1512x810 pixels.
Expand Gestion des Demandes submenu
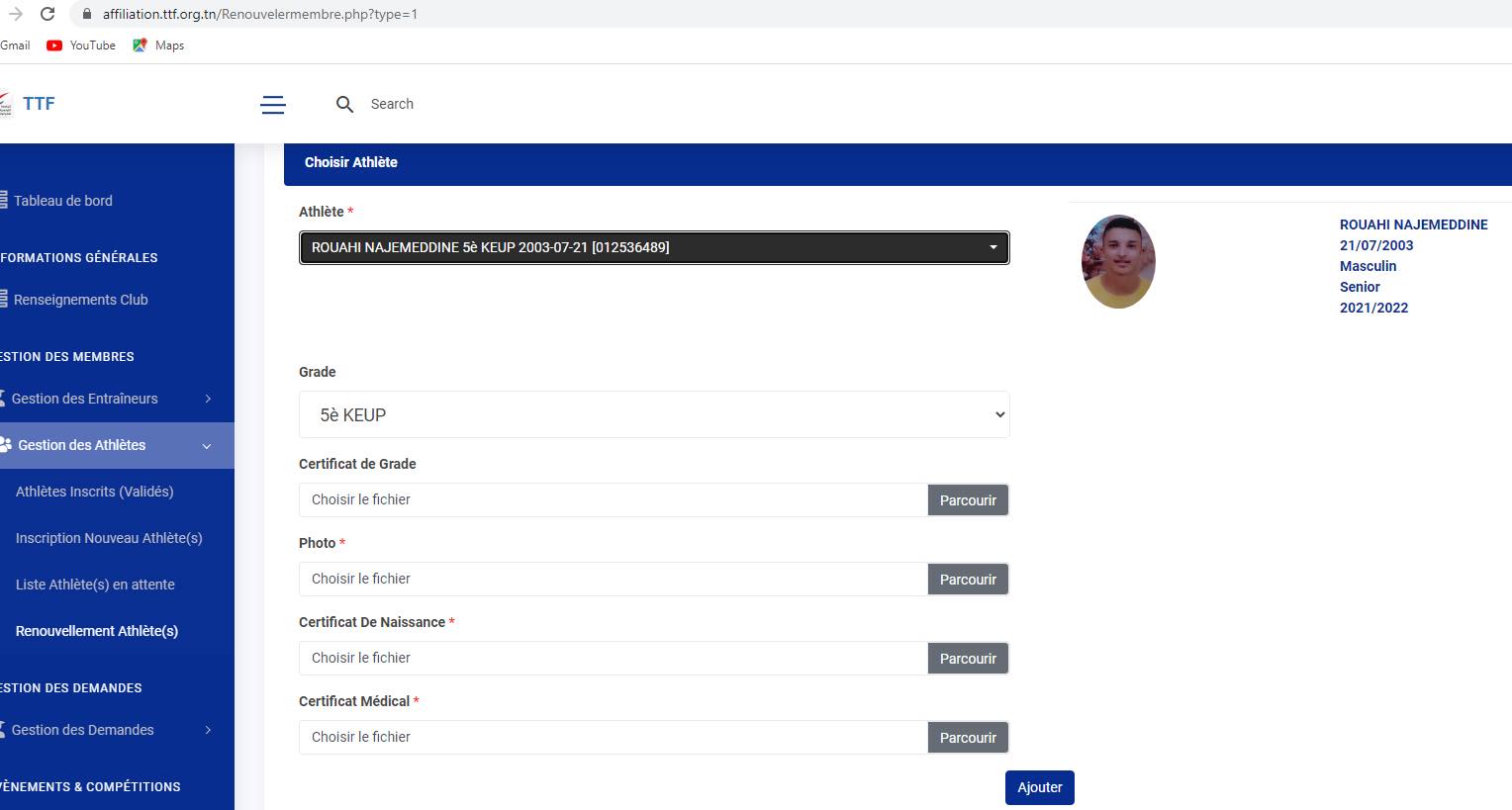click(x=109, y=730)
